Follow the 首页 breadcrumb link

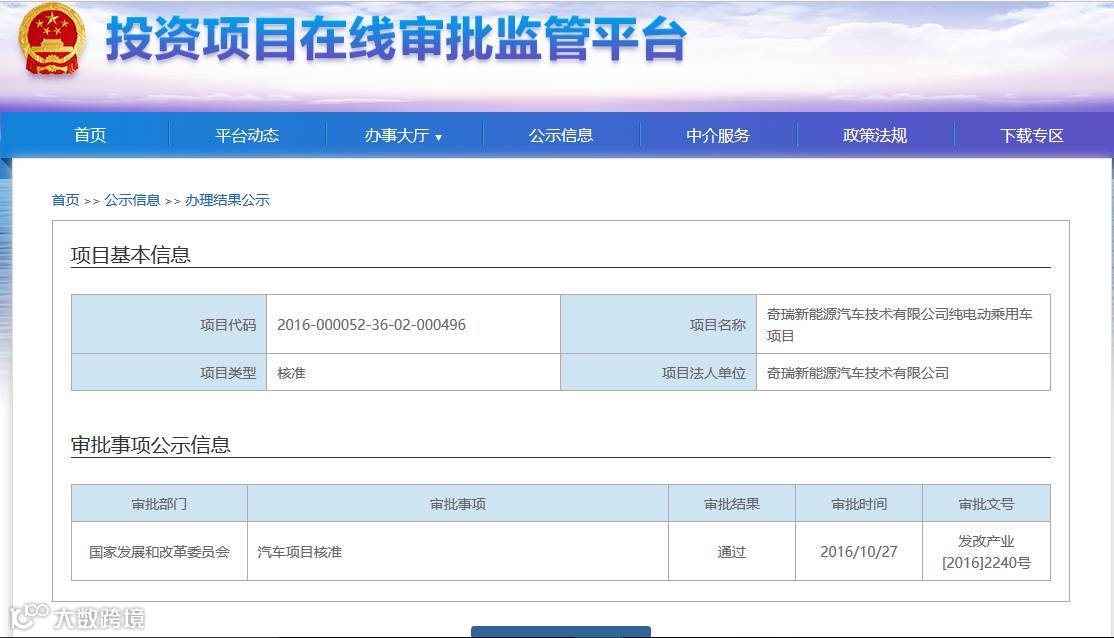click(65, 200)
